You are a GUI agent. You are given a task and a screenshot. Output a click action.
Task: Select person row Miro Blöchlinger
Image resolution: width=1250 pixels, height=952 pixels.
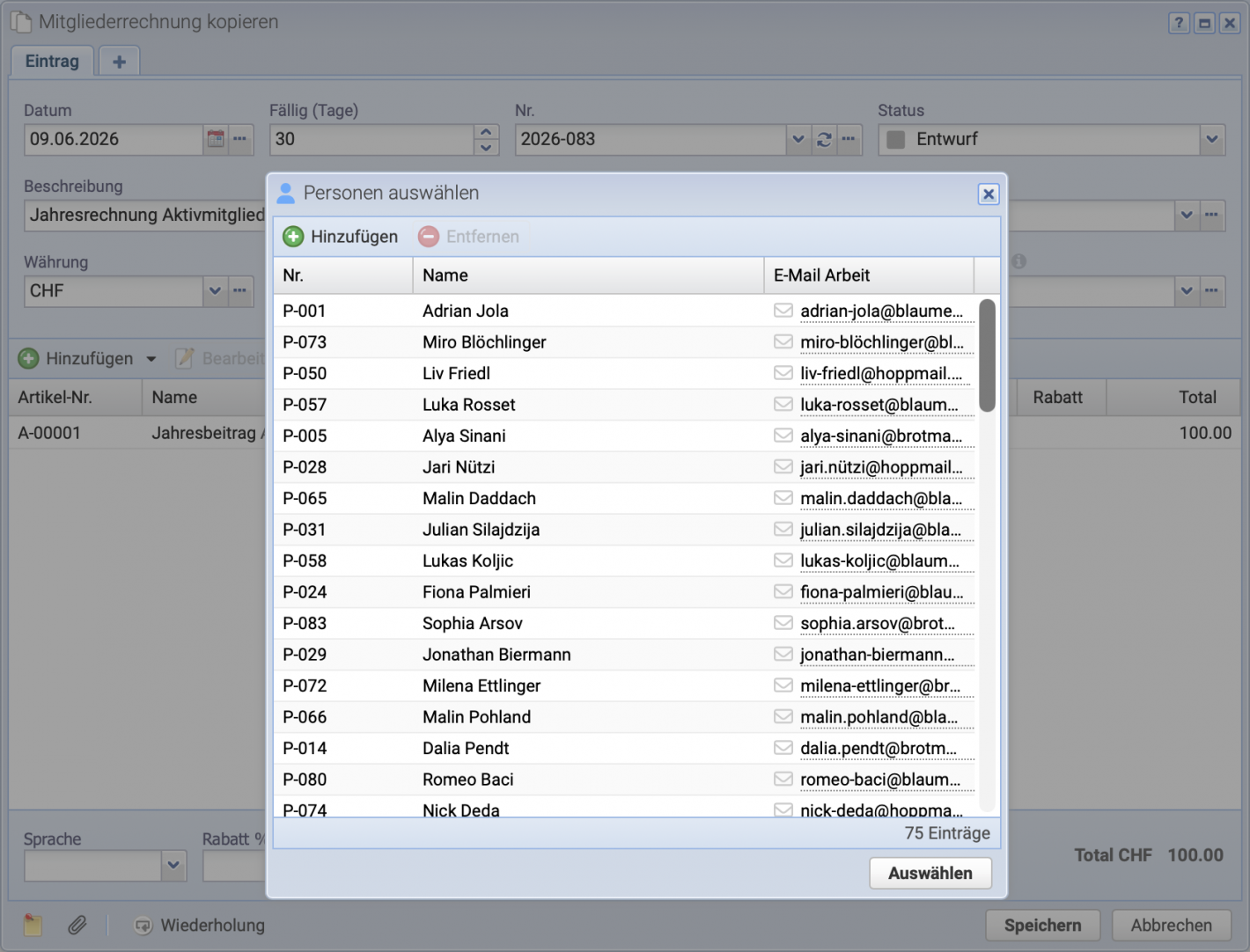tap(624, 342)
